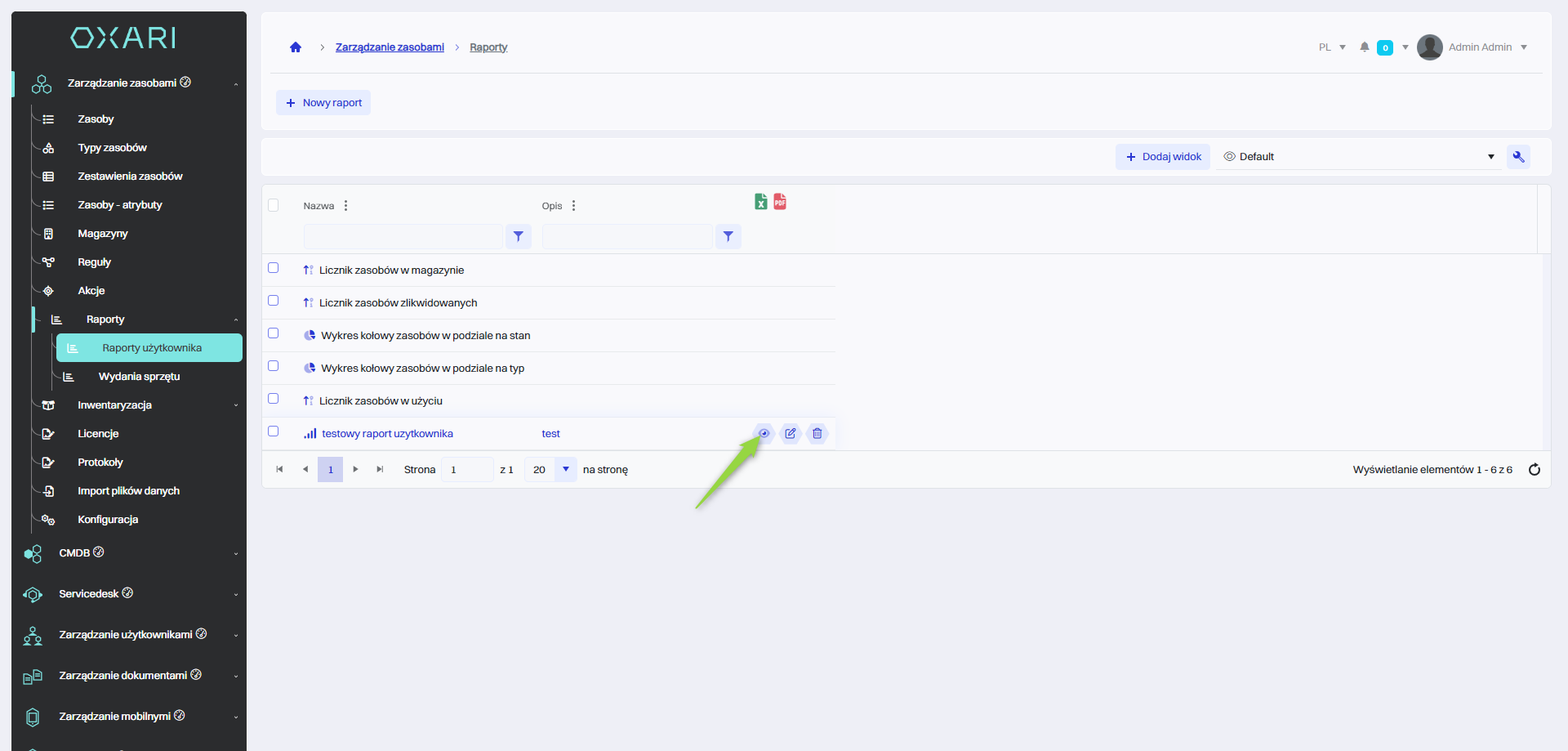Viewport: 1568px width, 751px height.
Task: Select the Licznik zasobów w użyciu row checkbox
Action: [274, 399]
